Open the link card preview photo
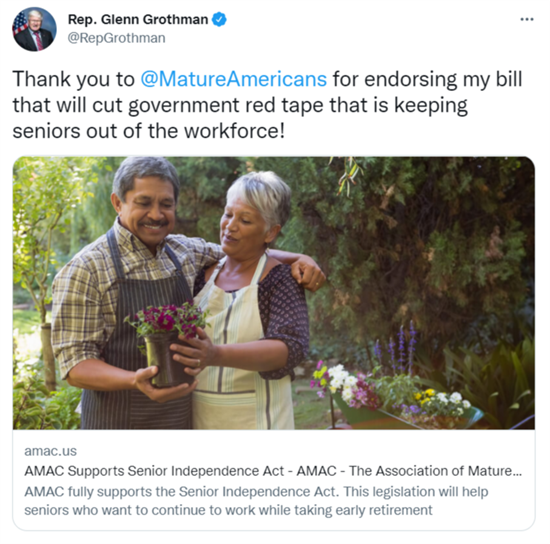The image size is (550, 544). 274,293
